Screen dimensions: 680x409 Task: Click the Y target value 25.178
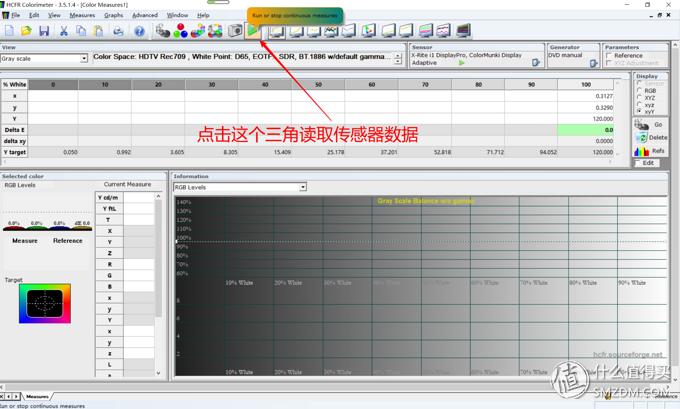tap(335, 152)
